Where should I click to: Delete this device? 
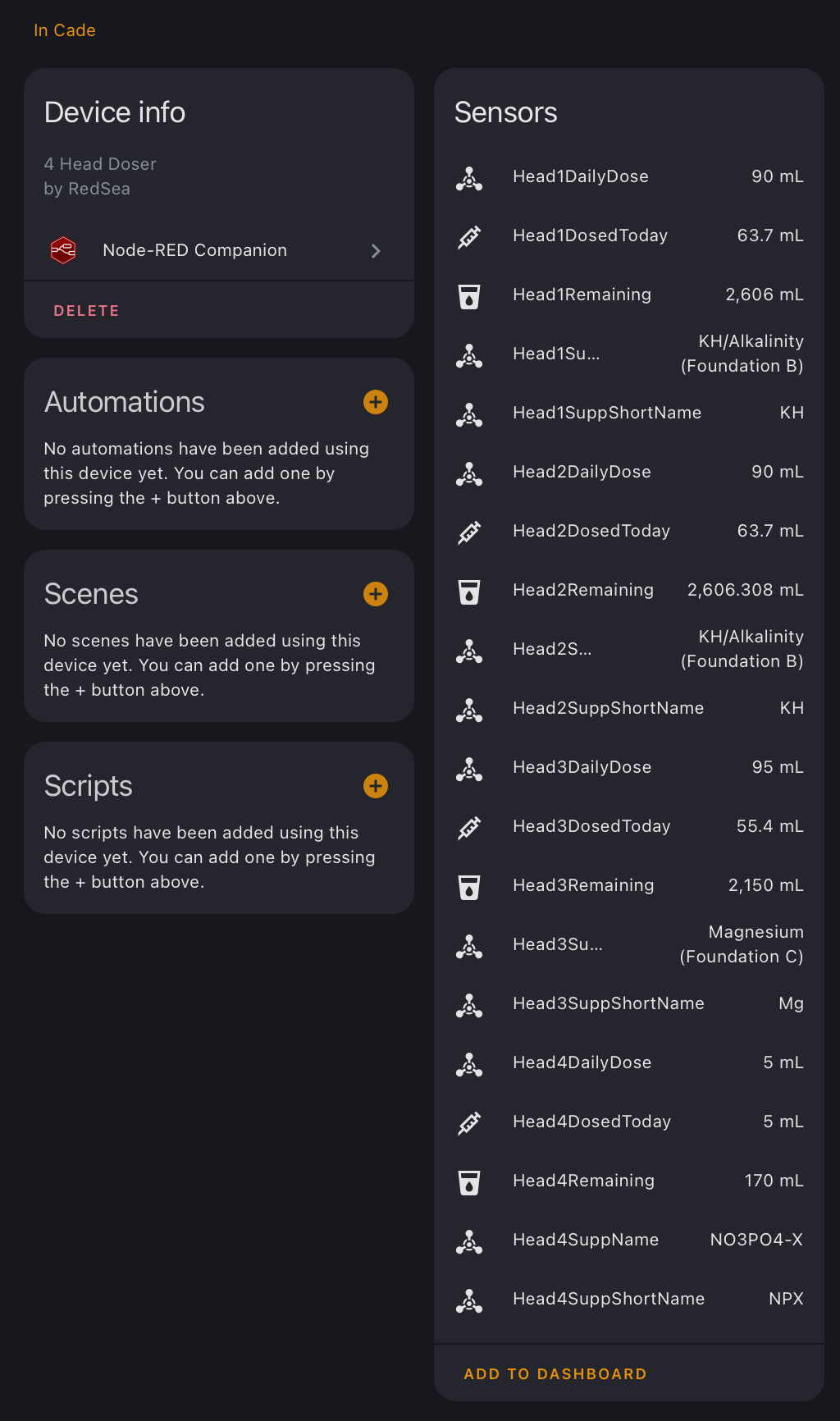[x=86, y=311]
